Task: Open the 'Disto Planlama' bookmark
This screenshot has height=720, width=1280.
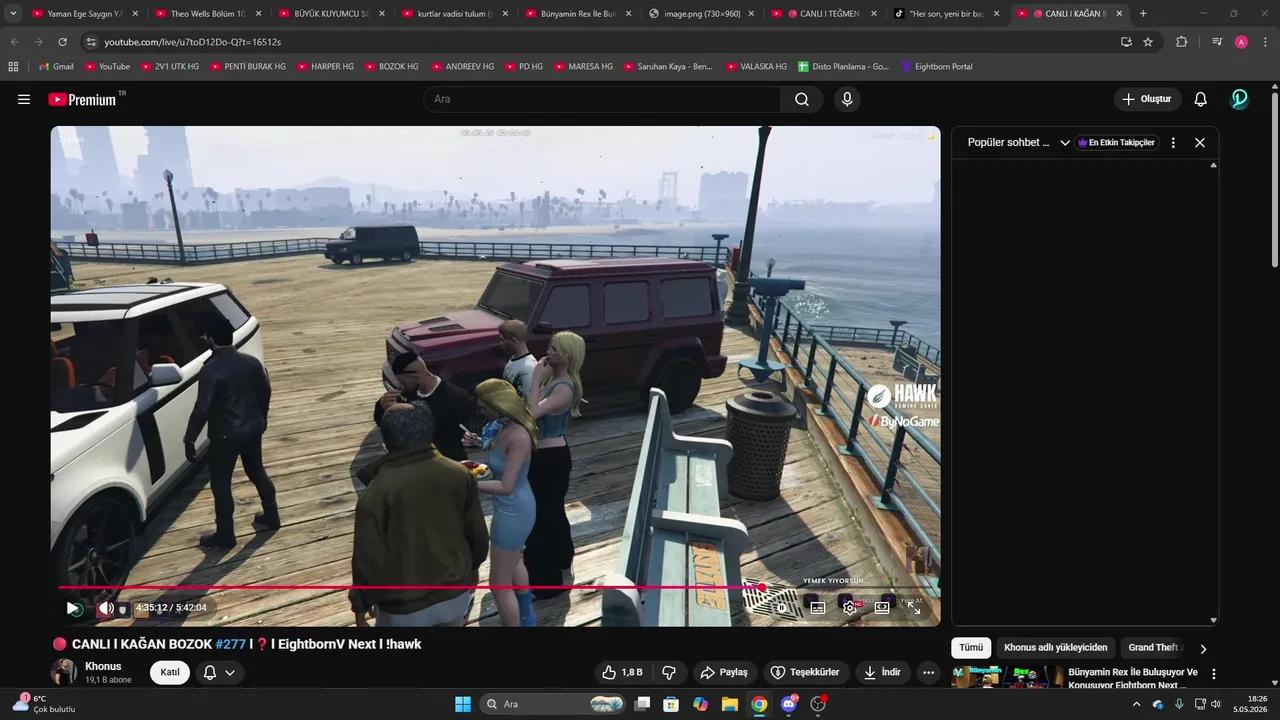Action: pyautogui.click(x=844, y=66)
